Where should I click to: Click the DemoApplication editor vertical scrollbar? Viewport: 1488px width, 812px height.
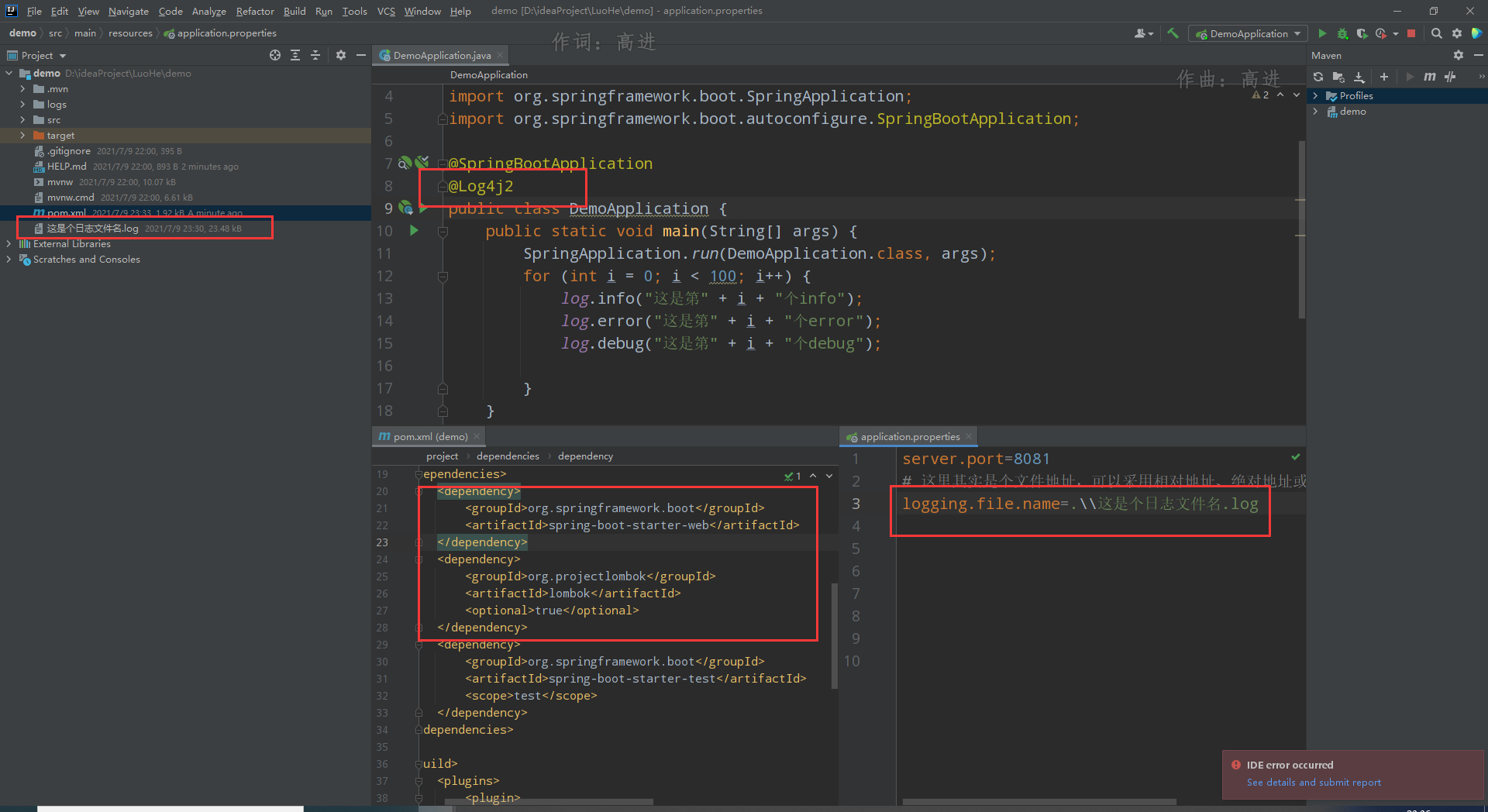tap(1301, 229)
